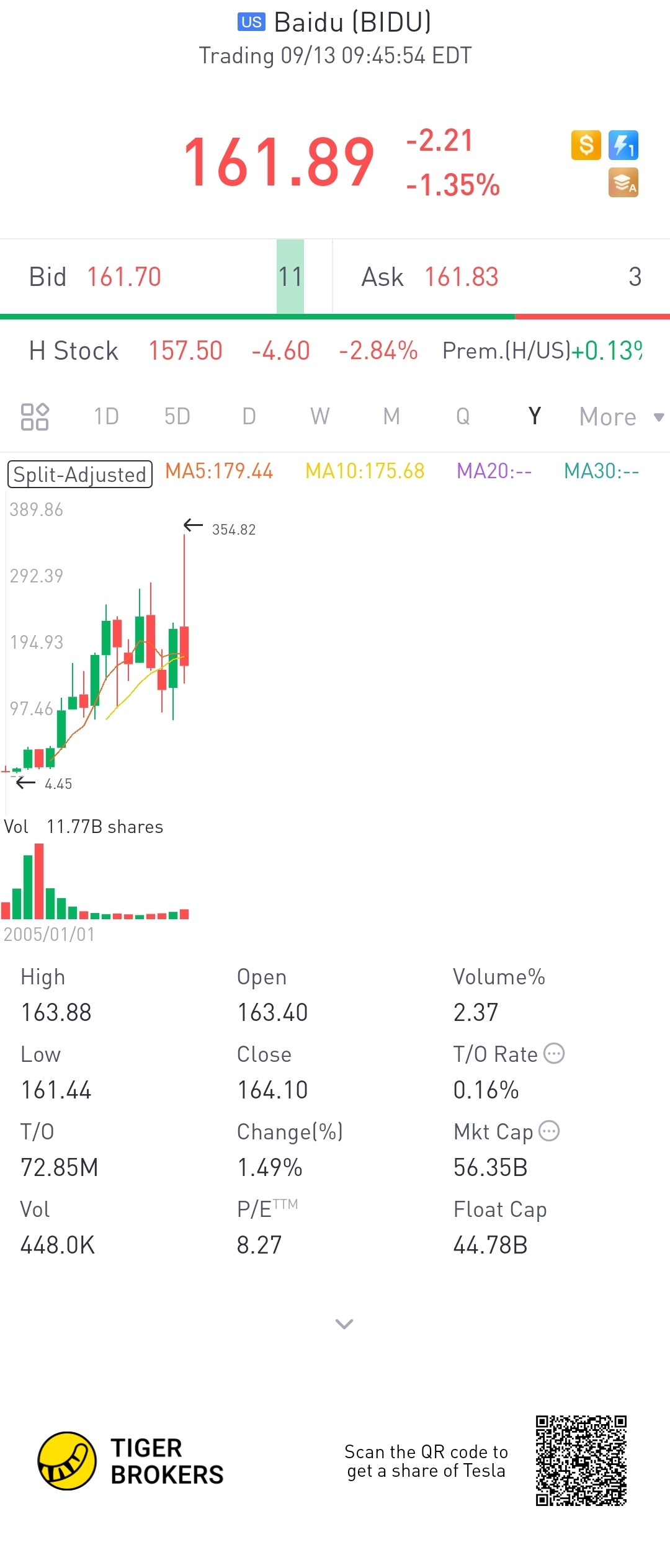Image resolution: width=670 pixels, height=1568 pixels.
Task: Tap the High value 163.88
Action: point(56,1013)
